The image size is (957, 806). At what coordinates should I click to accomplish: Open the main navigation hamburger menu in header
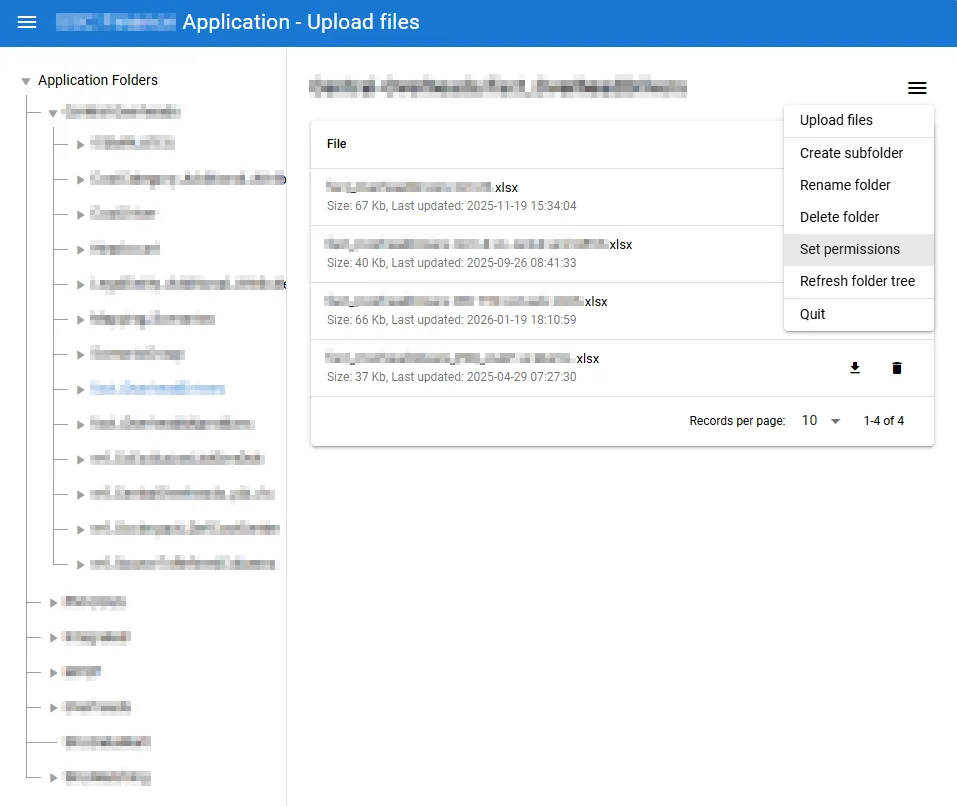tap(27, 22)
